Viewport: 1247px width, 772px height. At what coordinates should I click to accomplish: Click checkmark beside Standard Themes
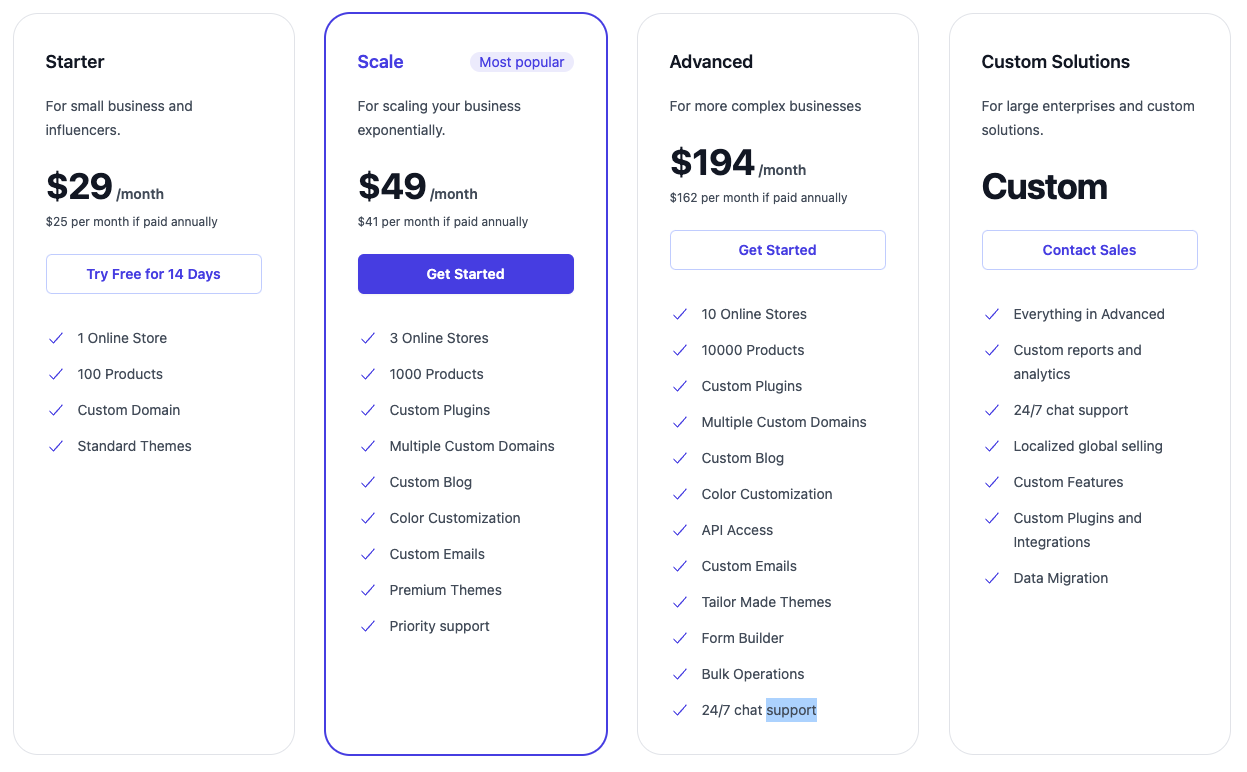point(56,446)
